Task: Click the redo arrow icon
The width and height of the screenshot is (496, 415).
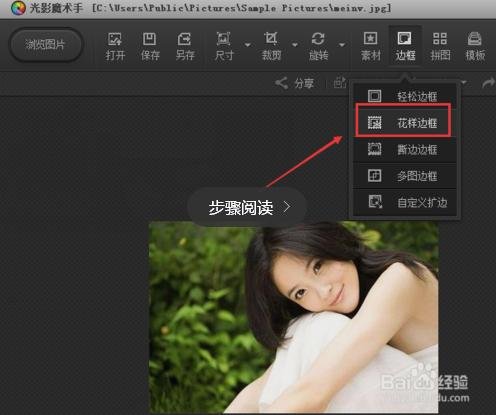Action: tap(488, 83)
